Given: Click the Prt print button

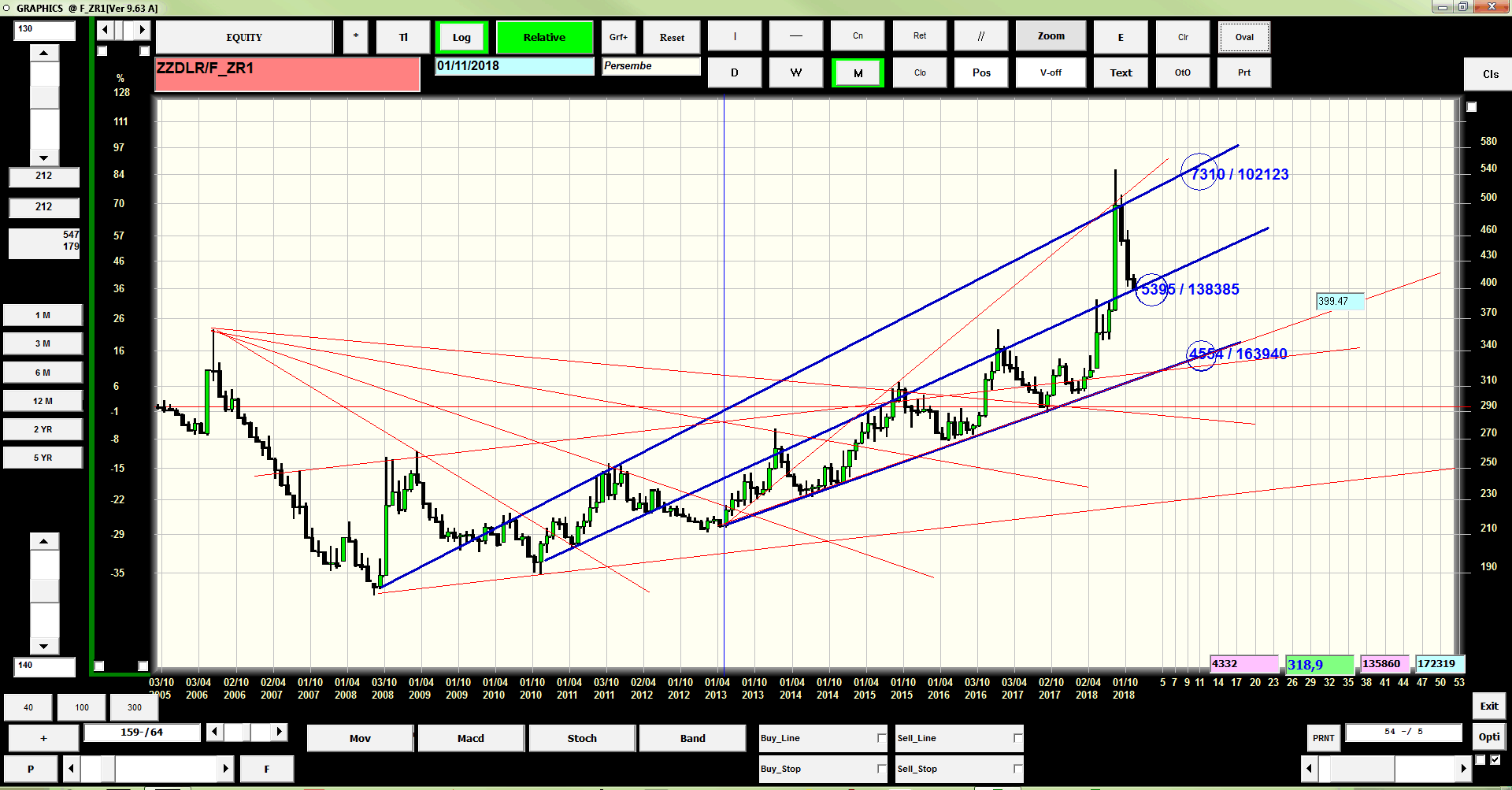Looking at the screenshot, I should 1244,72.
